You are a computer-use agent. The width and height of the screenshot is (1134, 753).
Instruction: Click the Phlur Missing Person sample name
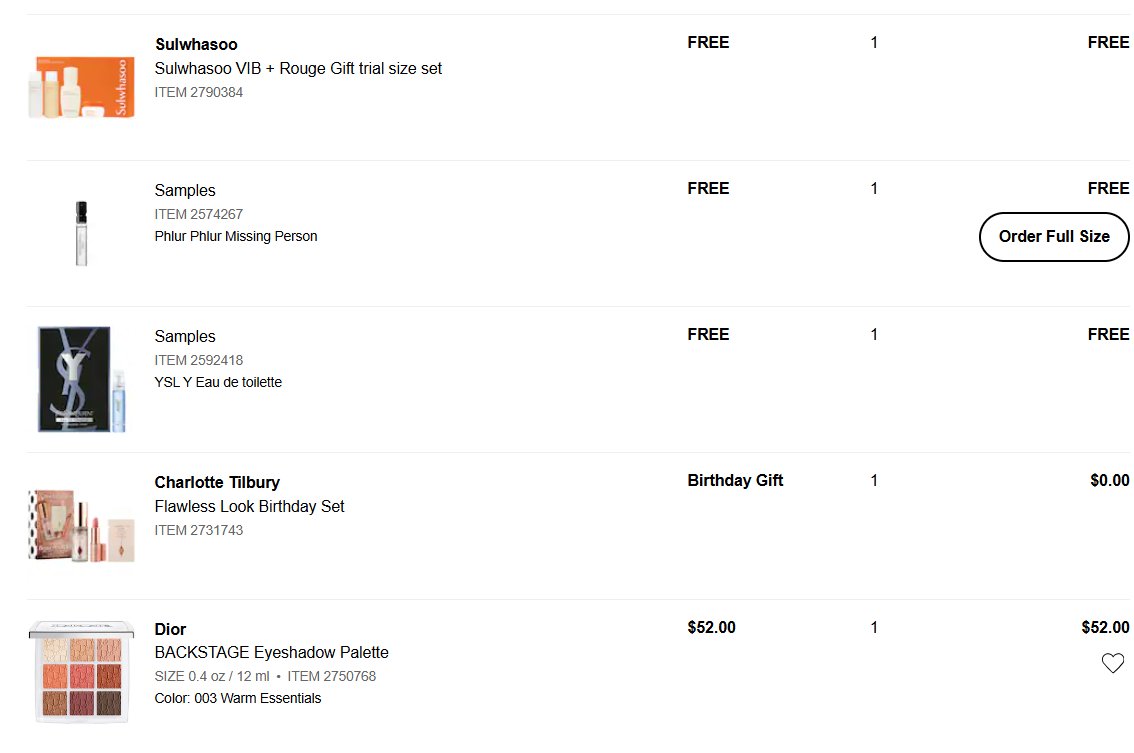236,237
